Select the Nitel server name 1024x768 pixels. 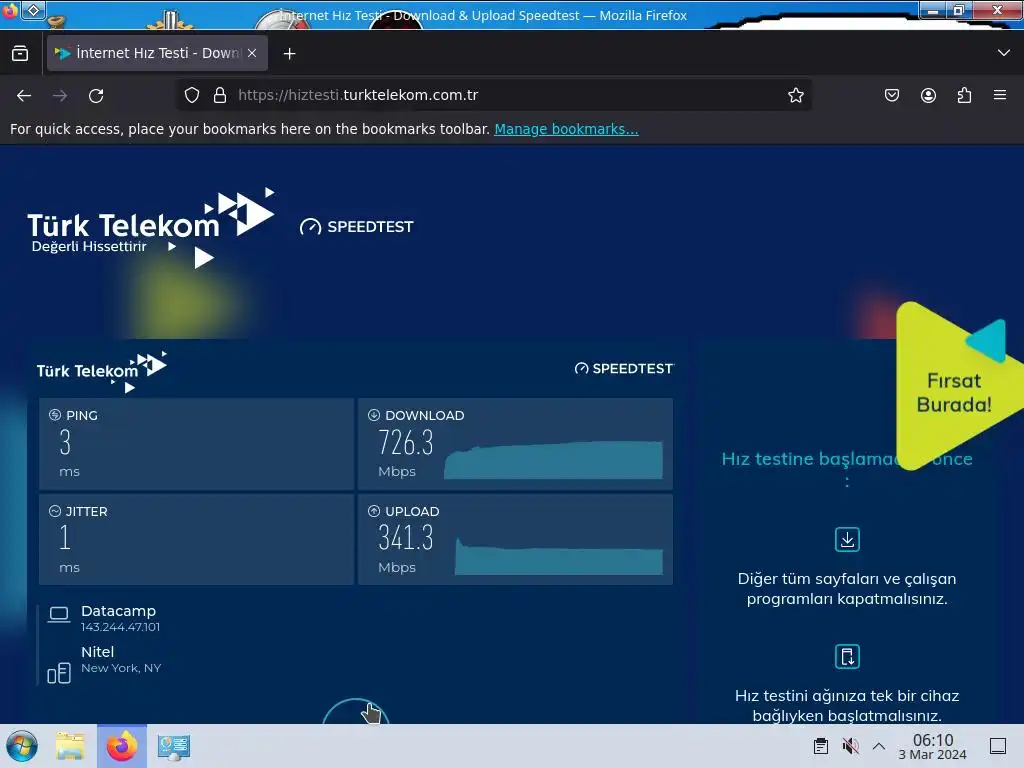pyautogui.click(x=97, y=652)
